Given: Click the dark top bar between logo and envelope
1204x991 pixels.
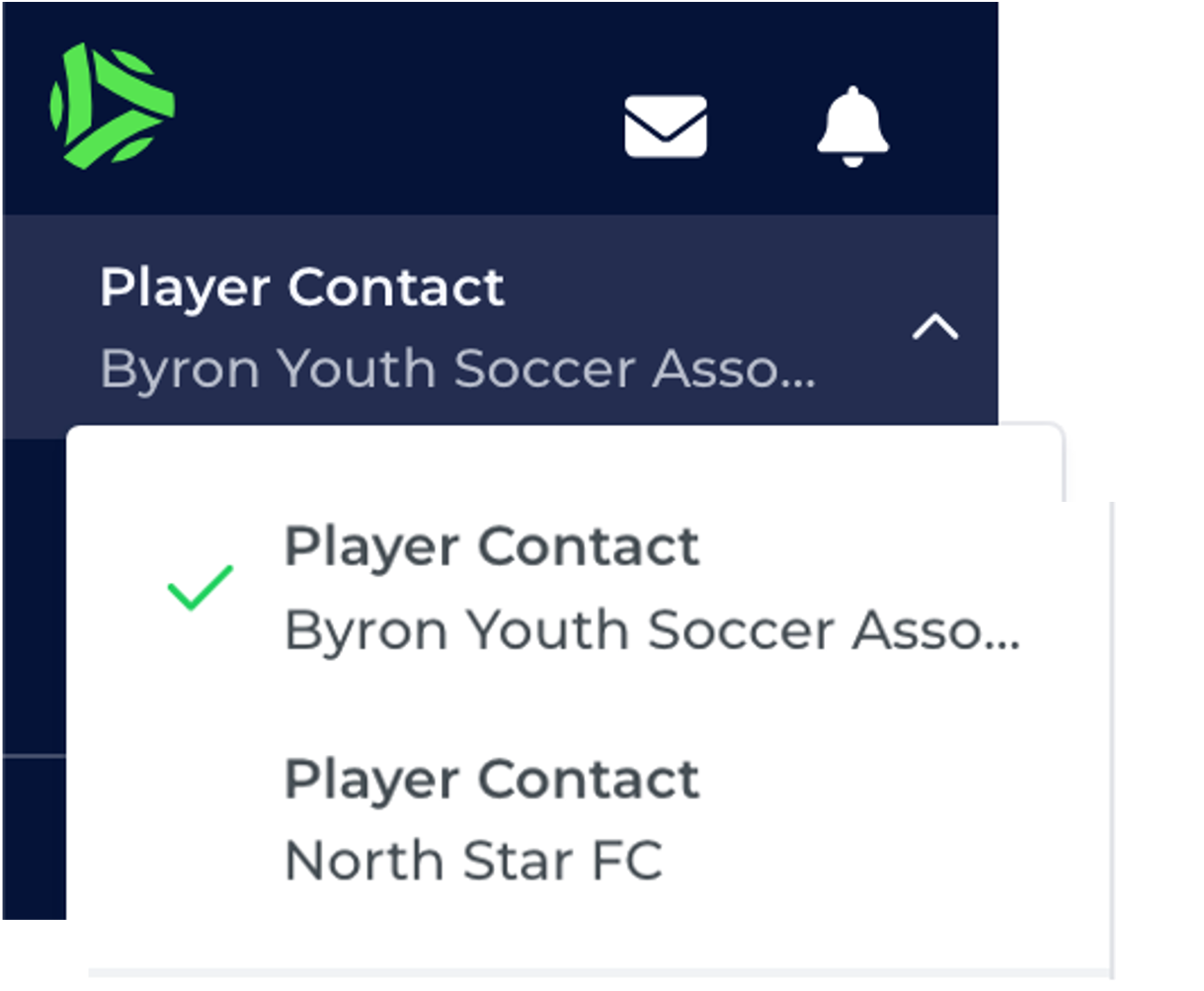Looking at the screenshot, I should tap(395, 109).
